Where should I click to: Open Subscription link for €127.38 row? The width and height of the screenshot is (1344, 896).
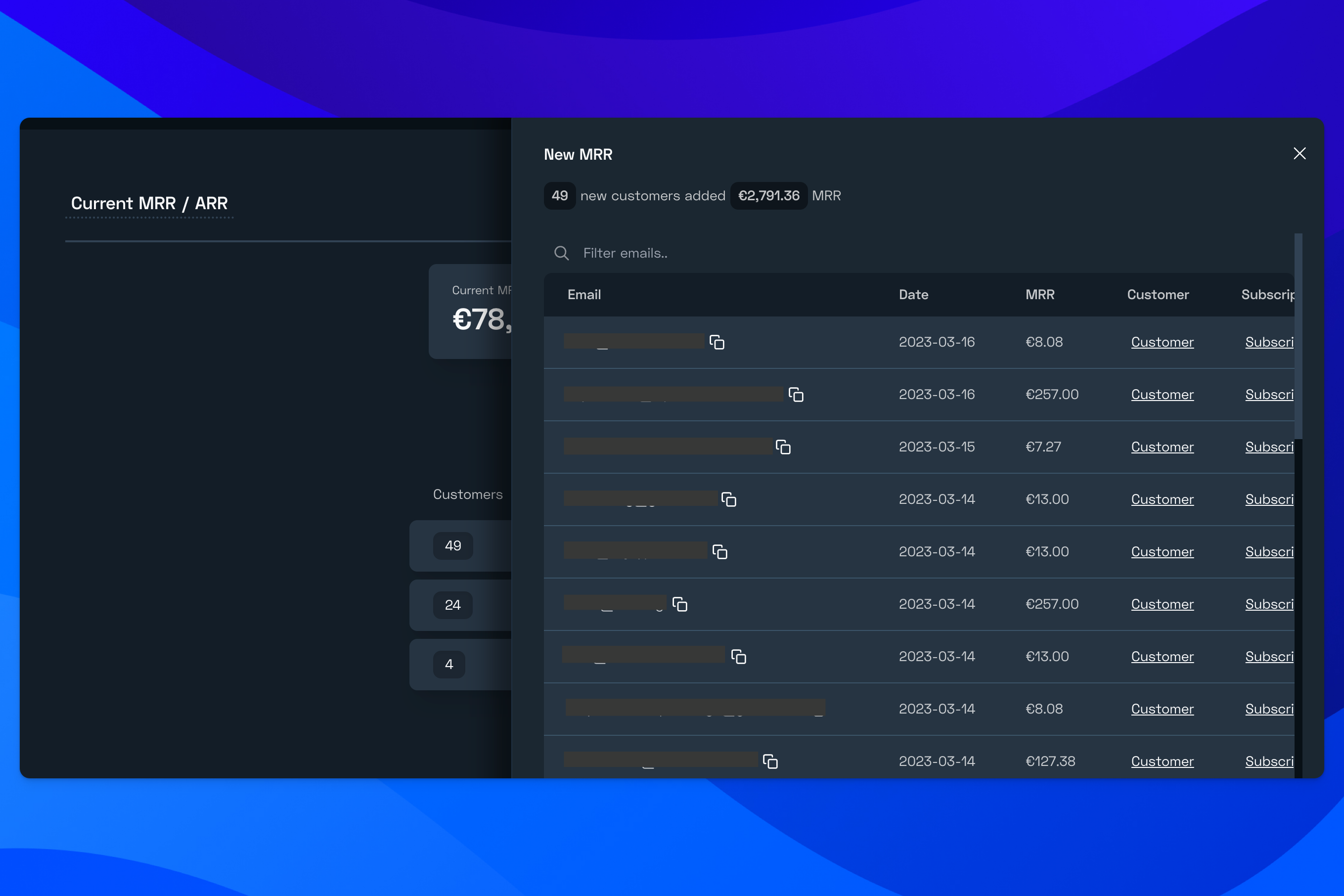(1269, 762)
